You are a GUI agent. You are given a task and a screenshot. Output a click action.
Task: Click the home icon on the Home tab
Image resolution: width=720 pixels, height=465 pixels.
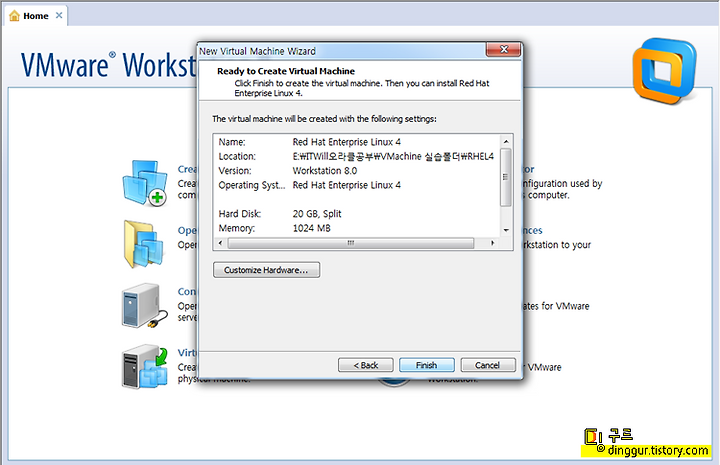pyautogui.click(x=14, y=16)
